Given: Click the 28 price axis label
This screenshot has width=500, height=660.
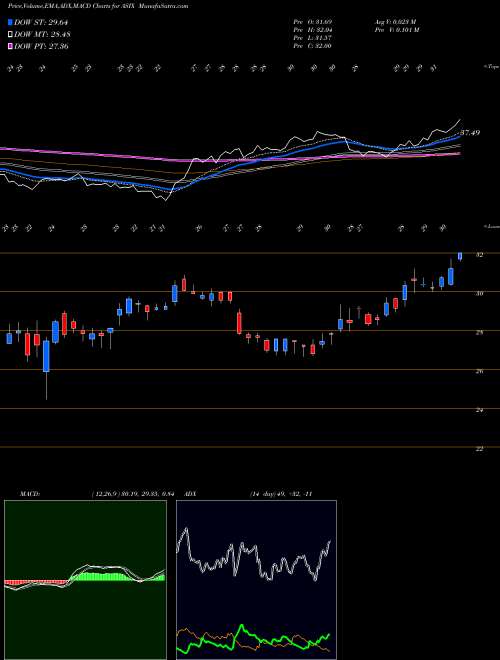Looking at the screenshot, I should pos(479,333).
